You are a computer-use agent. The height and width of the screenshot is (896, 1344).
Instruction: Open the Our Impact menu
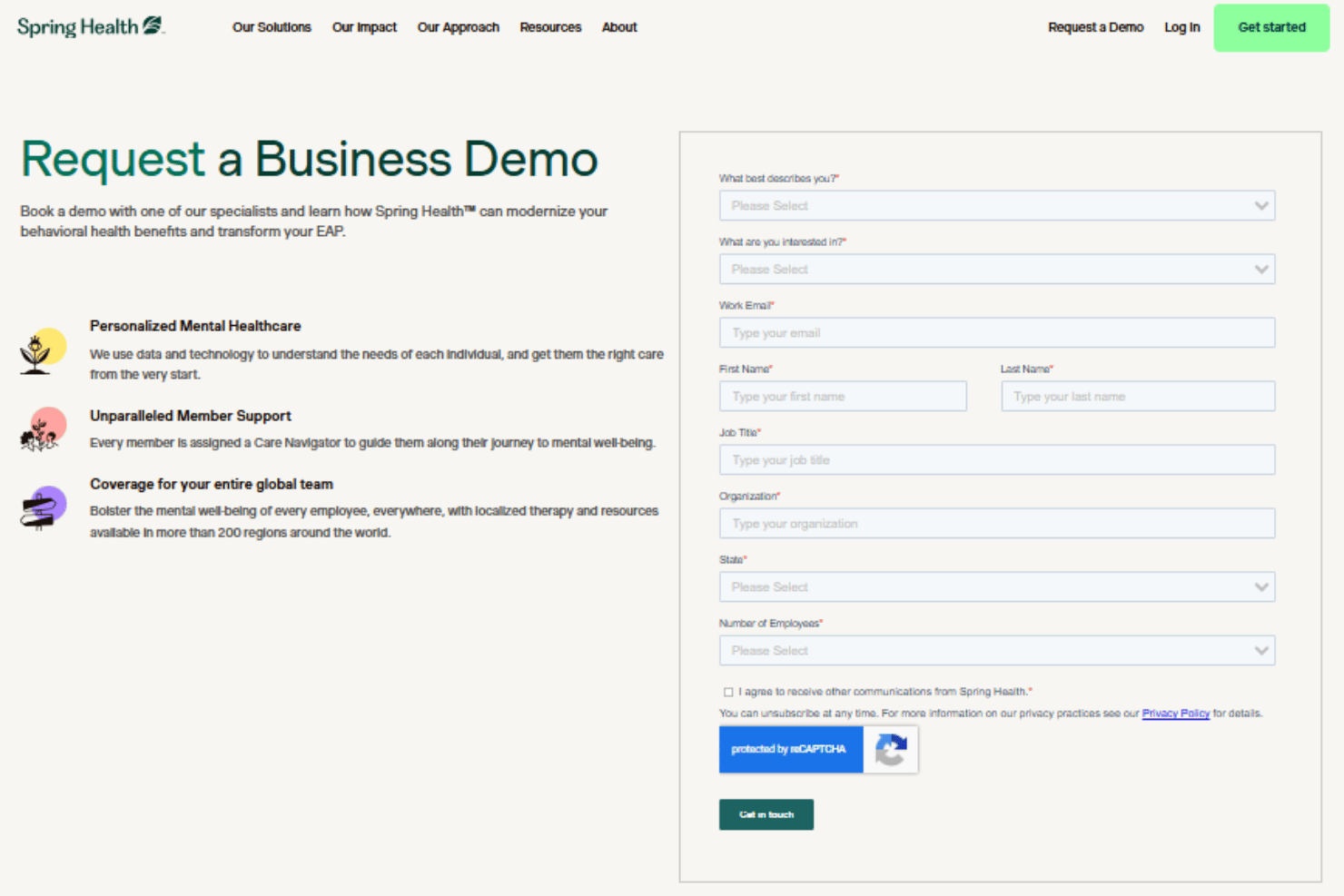pos(364,27)
